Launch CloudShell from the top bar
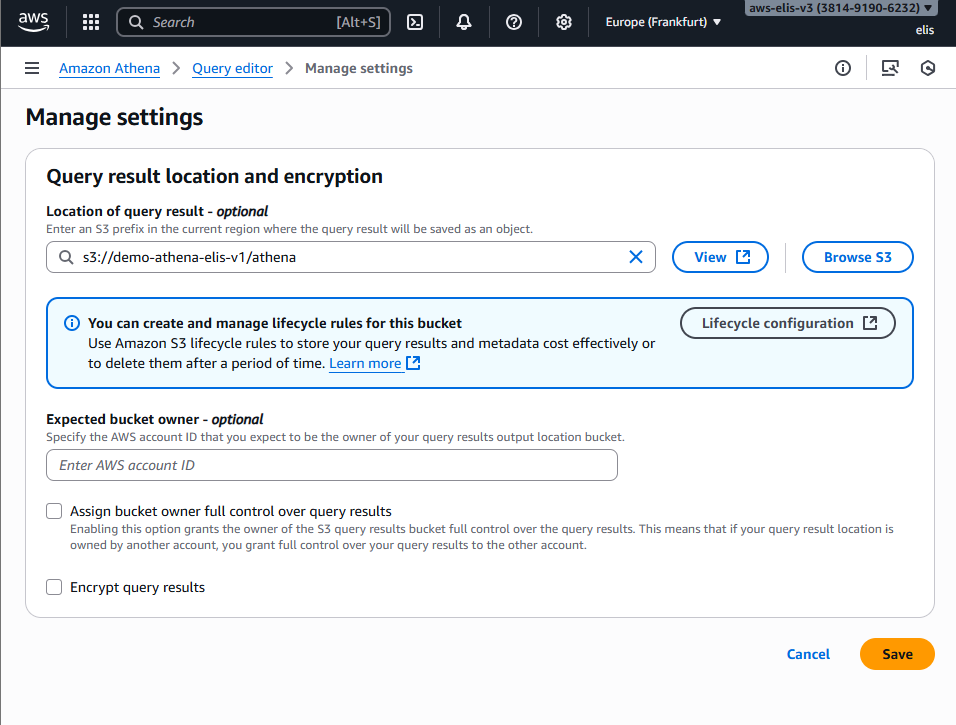Viewport: 956px width, 725px height. pyautogui.click(x=415, y=22)
